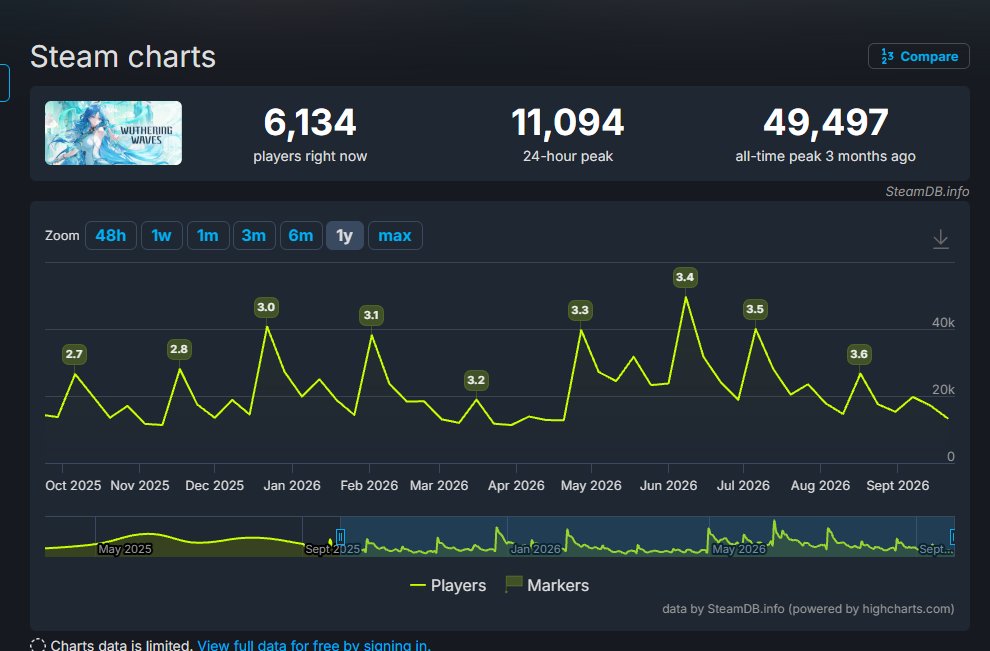Image resolution: width=990 pixels, height=651 pixels.
Task: Click the chart download menu icon
Action: 941,239
